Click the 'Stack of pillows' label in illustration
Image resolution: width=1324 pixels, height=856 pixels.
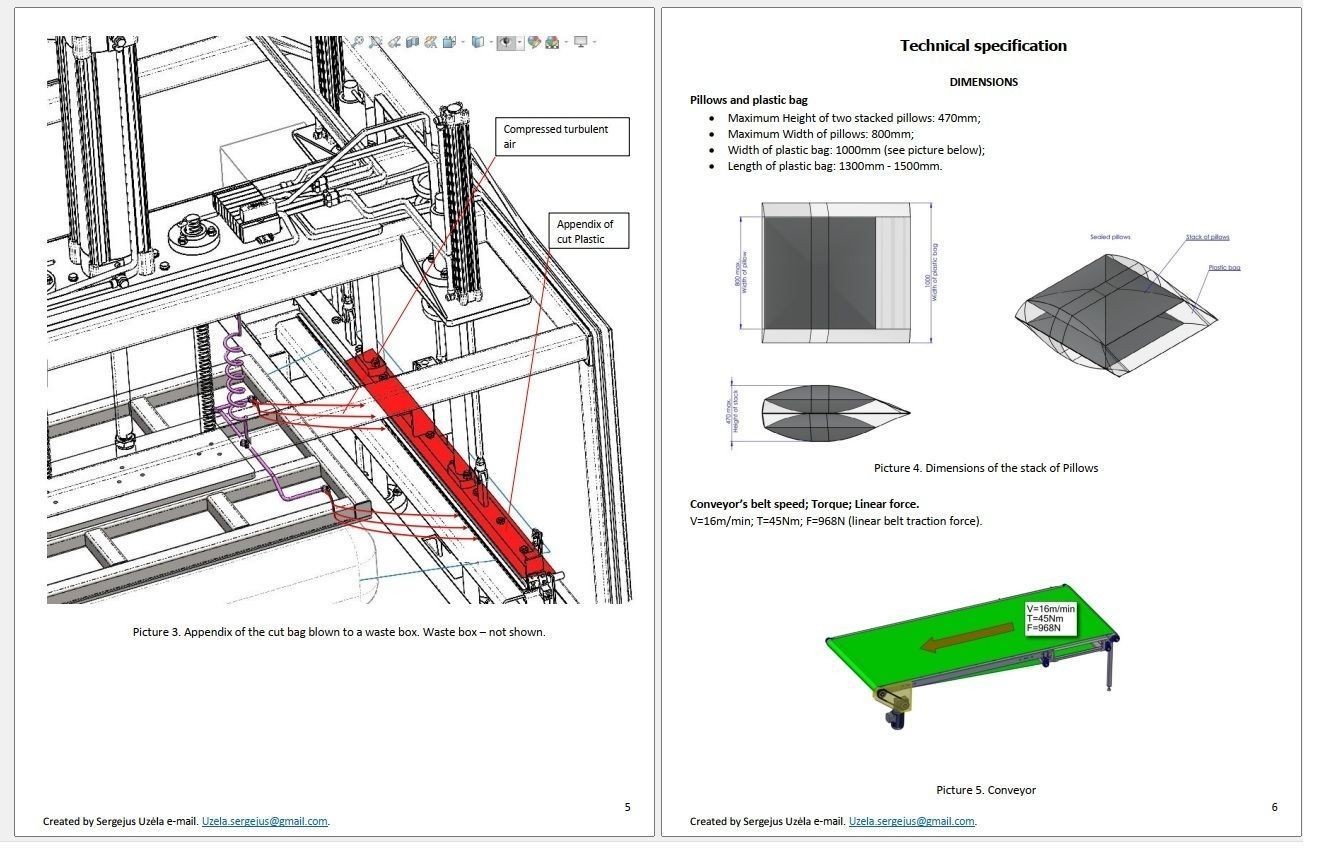pyautogui.click(x=1207, y=237)
